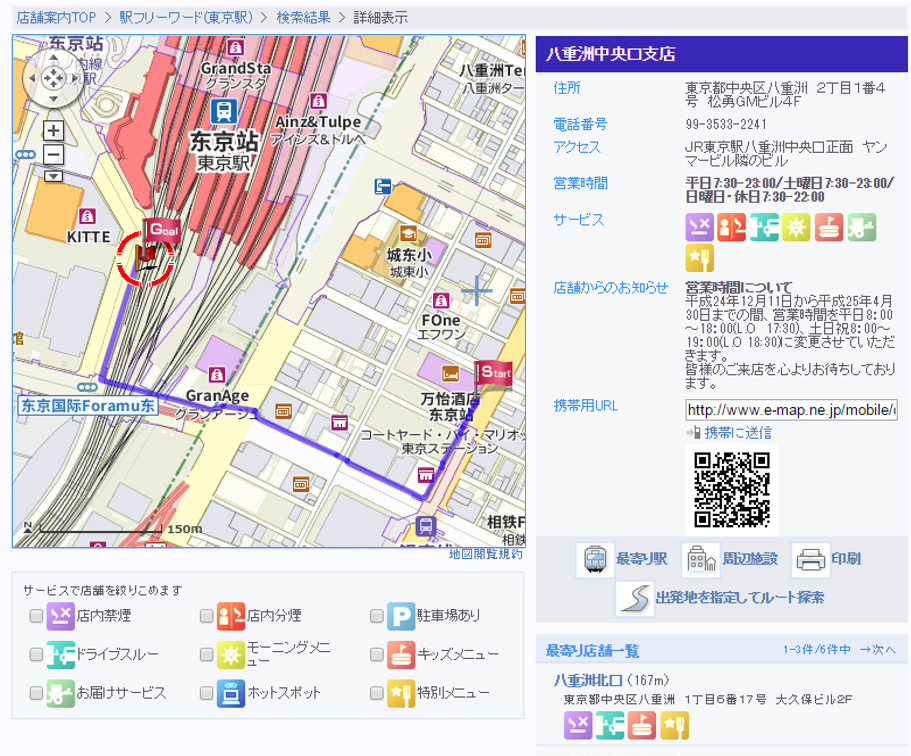
Task: Click the KITTE shopping icon on map
Action: point(87,217)
